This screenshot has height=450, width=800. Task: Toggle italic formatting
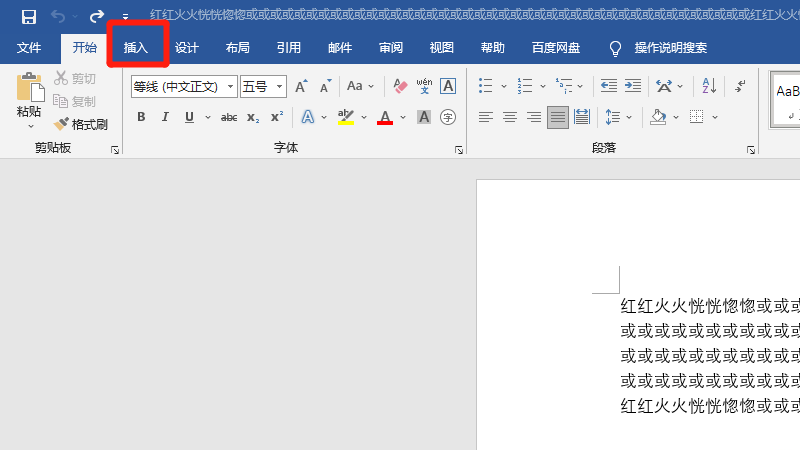(x=165, y=117)
